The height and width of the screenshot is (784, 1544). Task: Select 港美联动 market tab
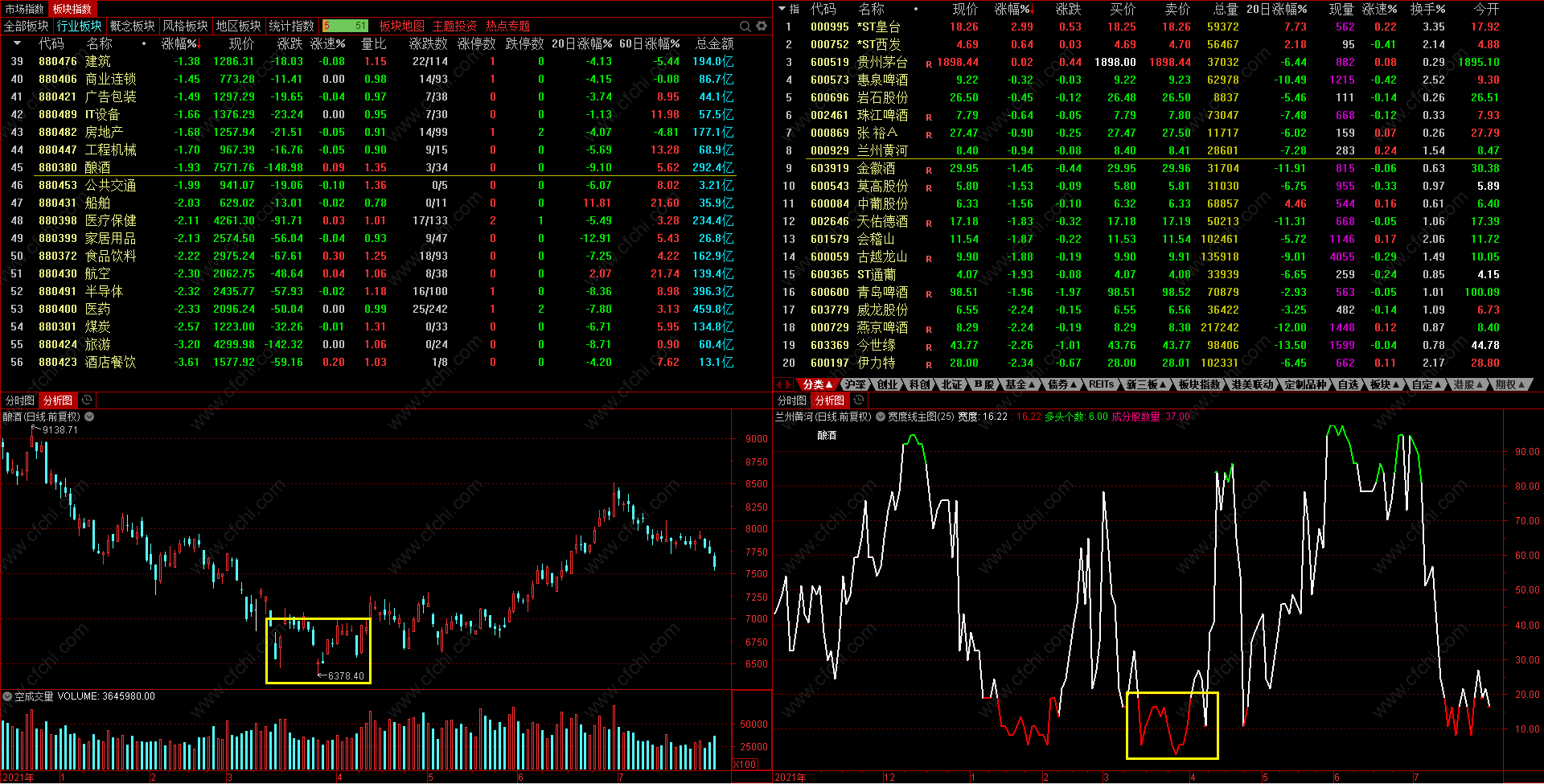(x=1252, y=384)
